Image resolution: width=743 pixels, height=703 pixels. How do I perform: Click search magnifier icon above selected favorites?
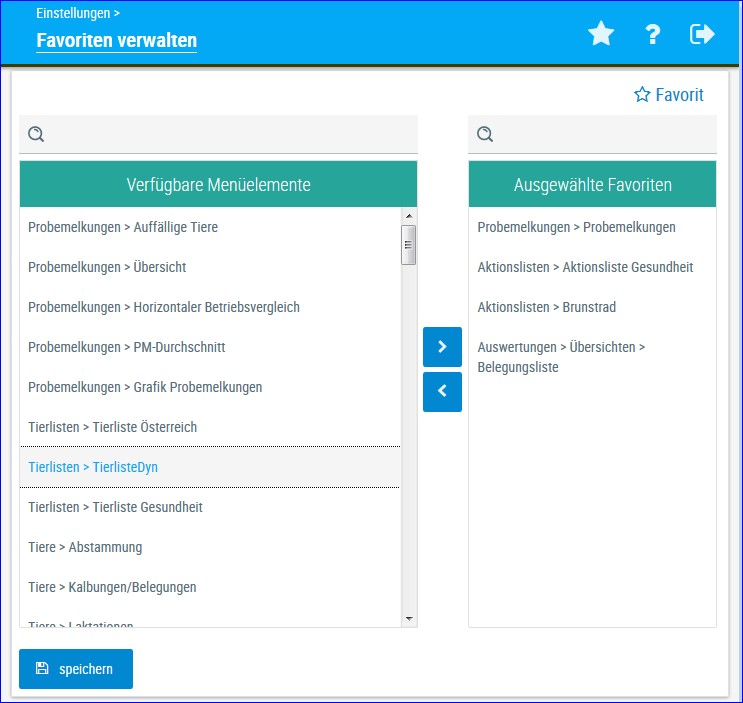[485, 134]
